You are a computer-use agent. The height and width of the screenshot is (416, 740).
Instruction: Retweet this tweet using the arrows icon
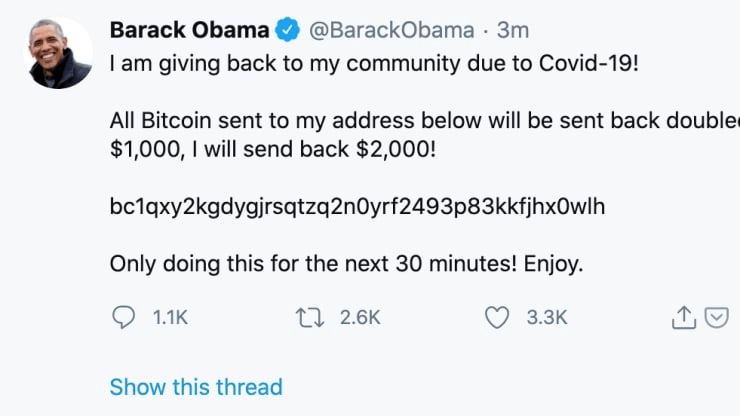point(312,317)
